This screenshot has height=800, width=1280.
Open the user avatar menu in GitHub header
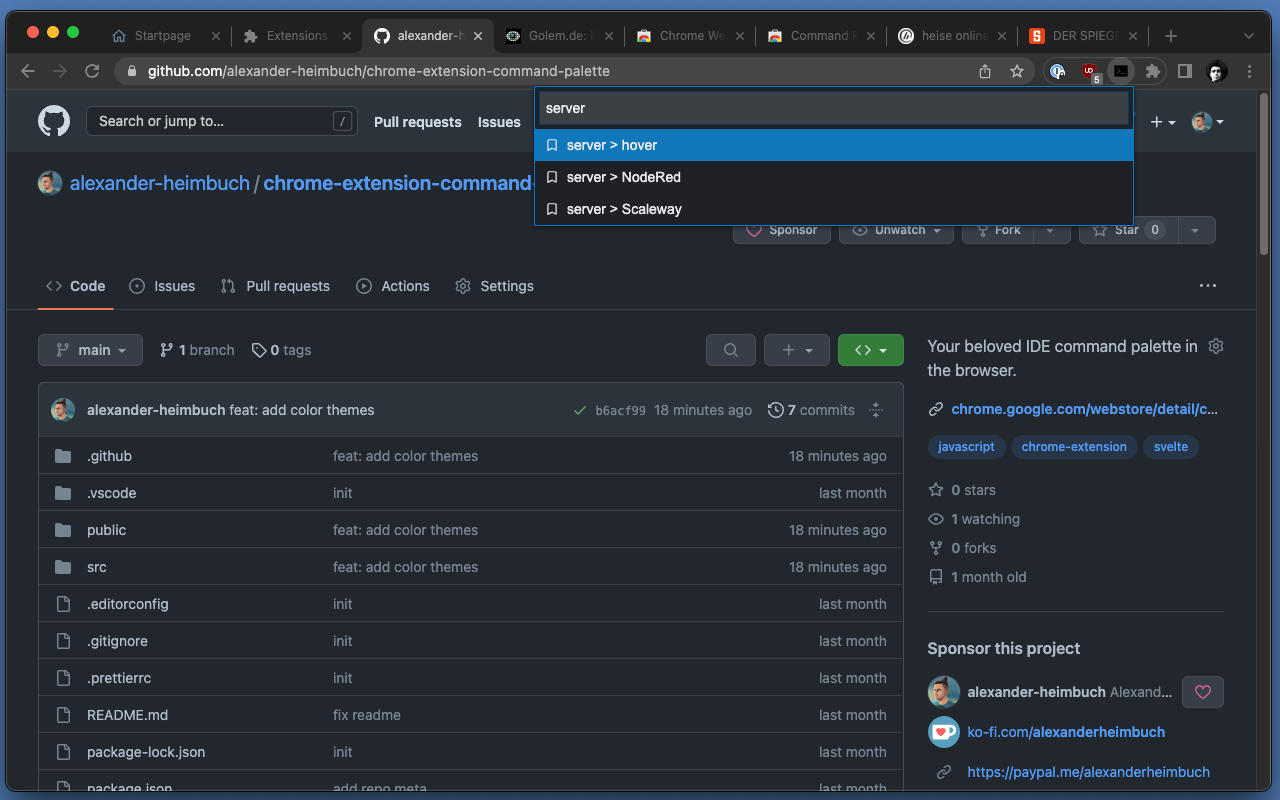pos(1207,122)
